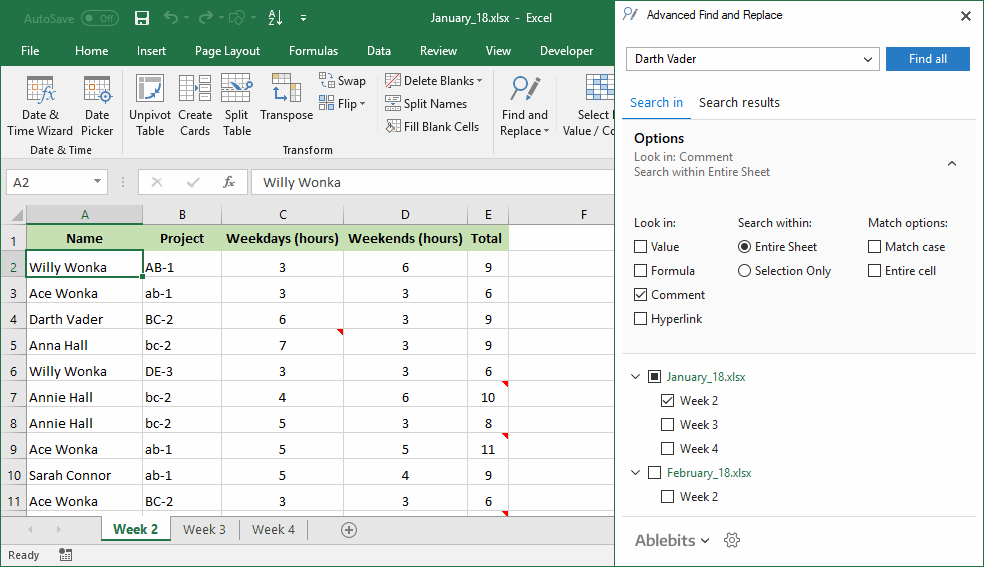The height and width of the screenshot is (567, 984).
Task: Switch to the Search results tab
Action: [739, 102]
